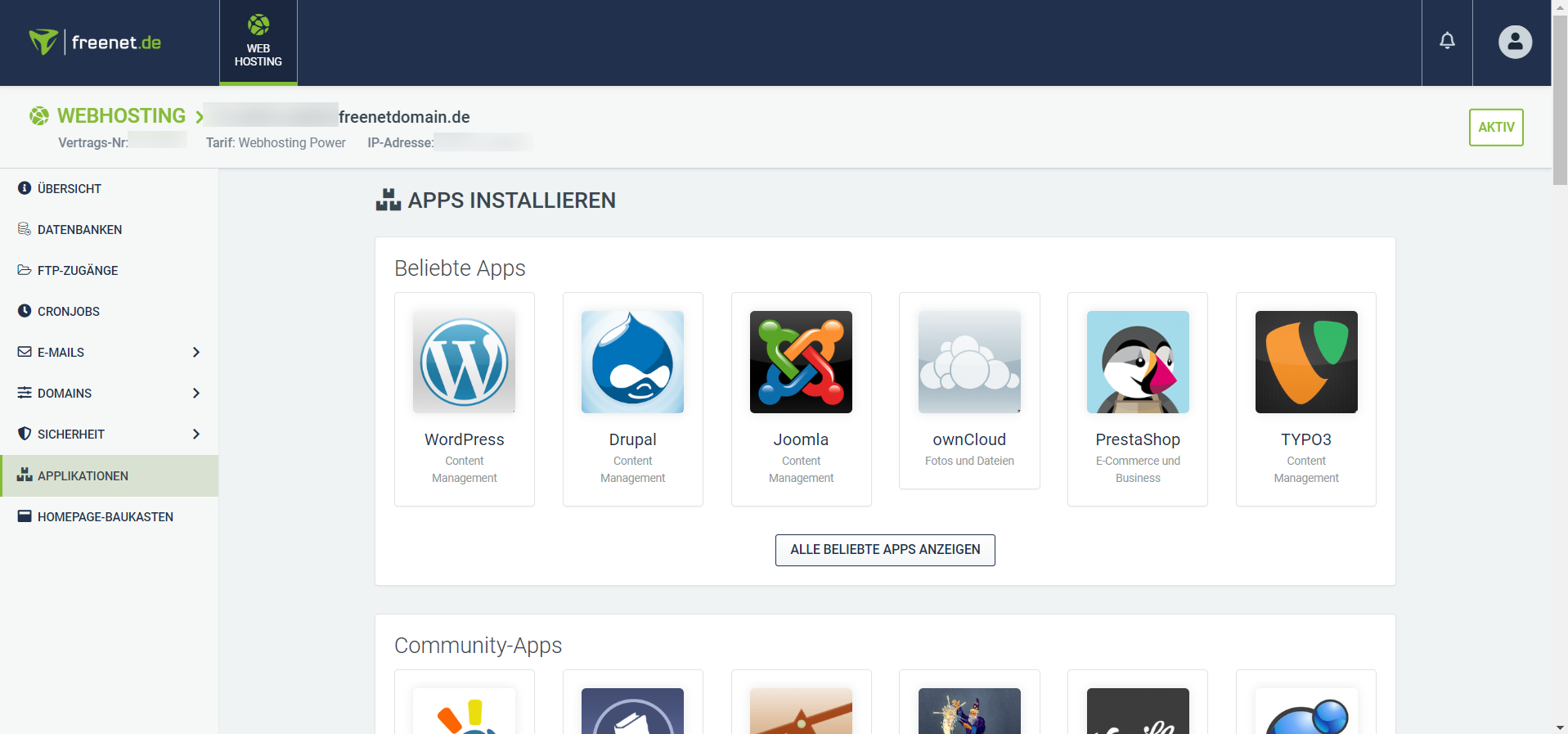
Task: Select Applikationen in the sidebar
Action: (109, 476)
